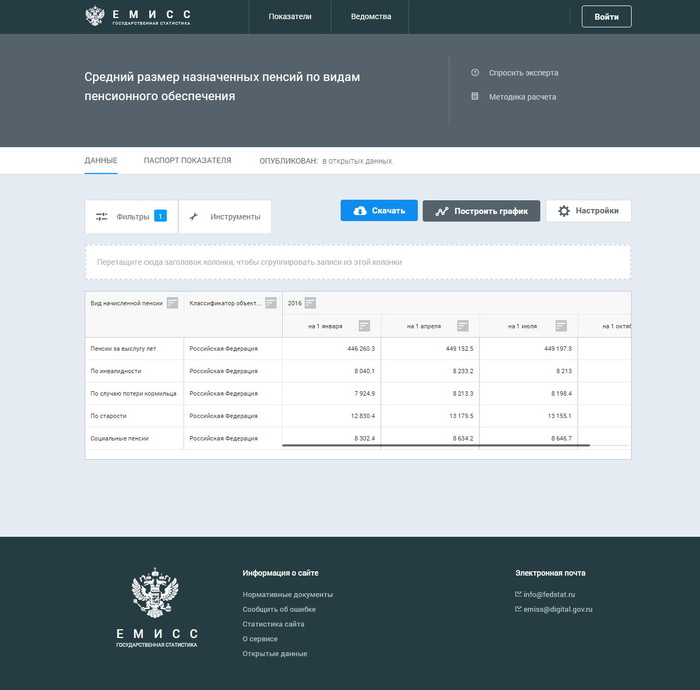
Task: Click the value 13 155.1 cell
Action: point(529,416)
